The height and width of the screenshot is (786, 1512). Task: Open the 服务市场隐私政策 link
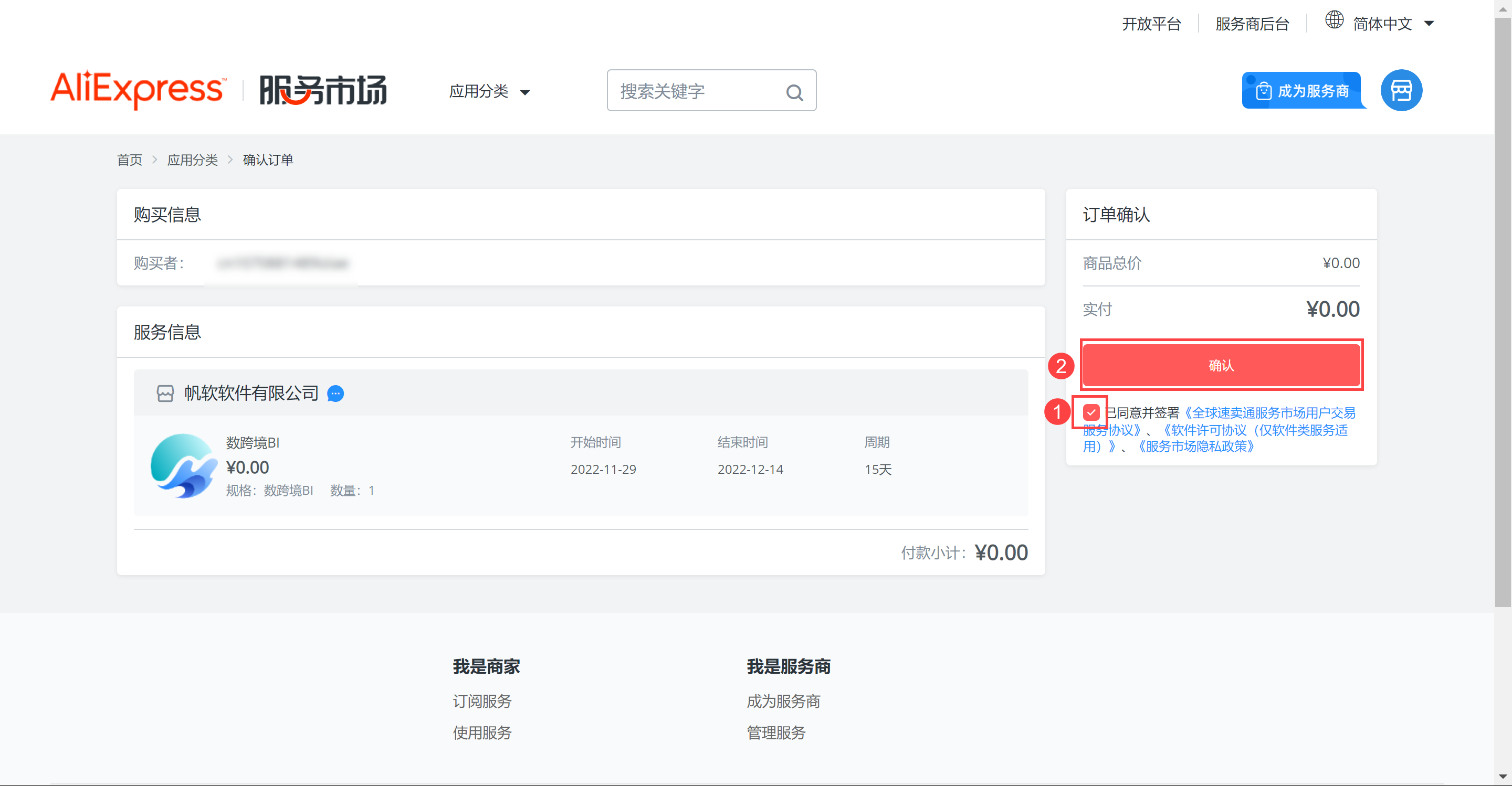point(1197,447)
